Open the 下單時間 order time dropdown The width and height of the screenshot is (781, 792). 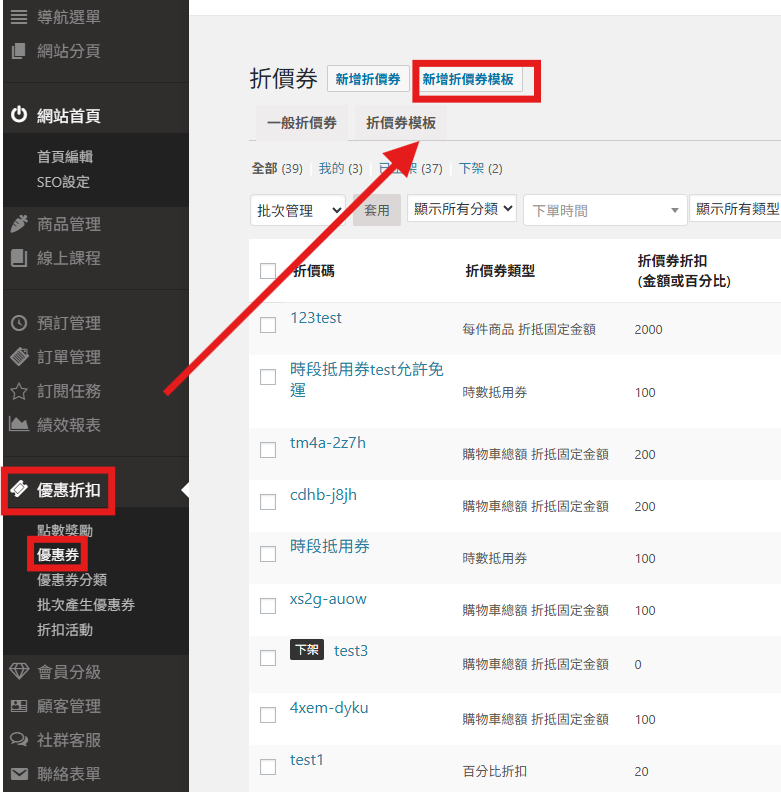605,210
